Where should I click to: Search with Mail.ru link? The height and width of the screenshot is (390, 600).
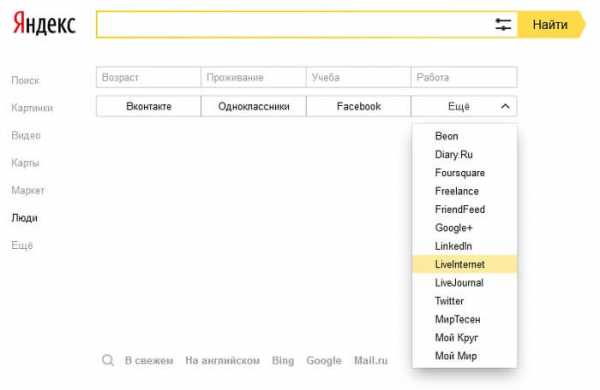pos(371,361)
